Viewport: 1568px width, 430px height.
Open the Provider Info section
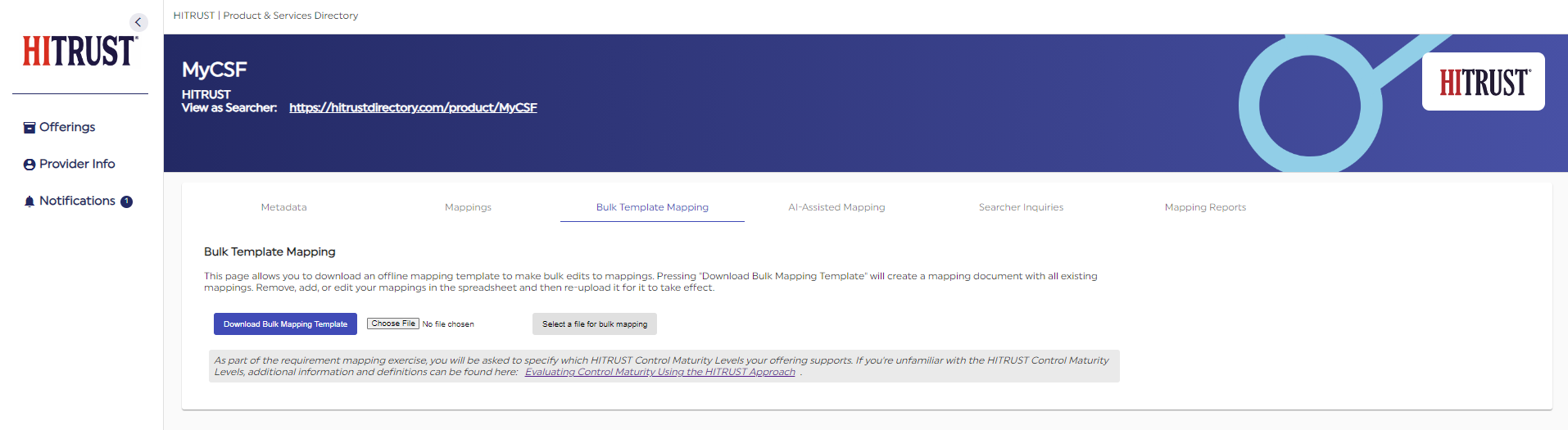click(77, 164)
